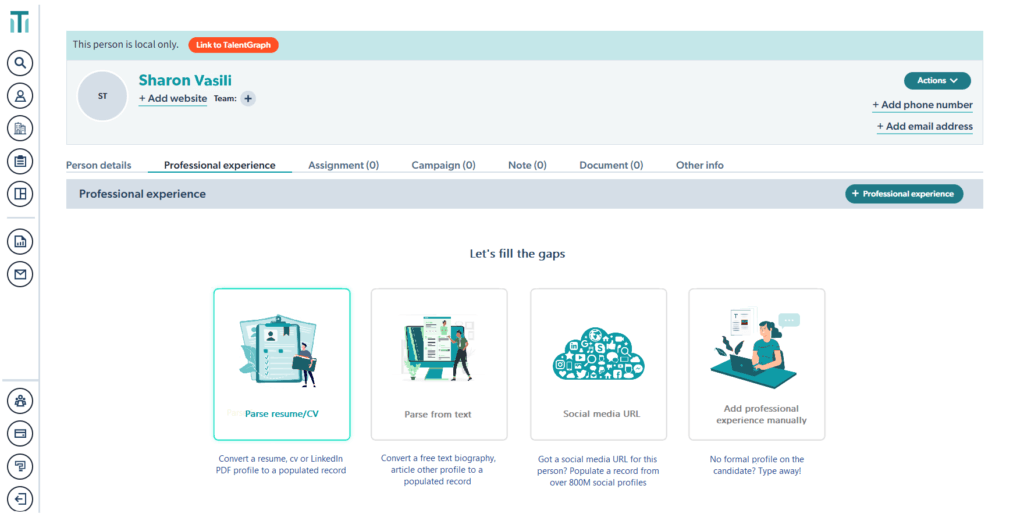The image size is (1024, 514).
Task: Click Link to TalentGraph button
Action: 233,45
